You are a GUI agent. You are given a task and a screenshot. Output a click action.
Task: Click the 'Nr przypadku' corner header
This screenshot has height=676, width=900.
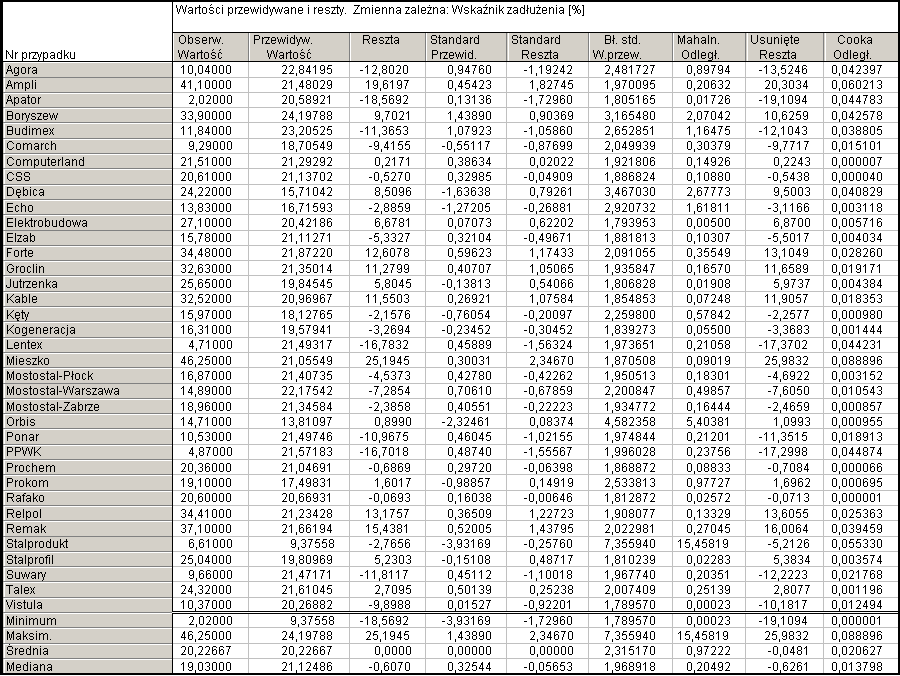(87, 32)
